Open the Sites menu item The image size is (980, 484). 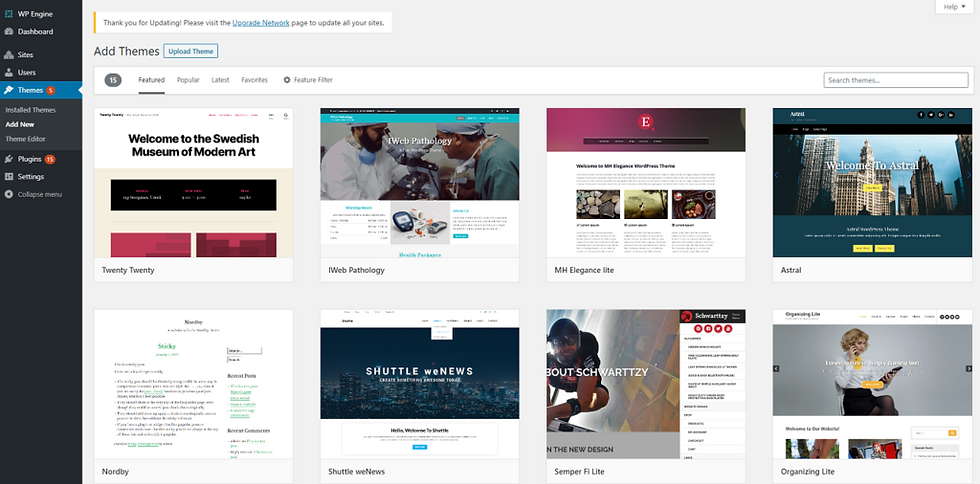(41, 55)
